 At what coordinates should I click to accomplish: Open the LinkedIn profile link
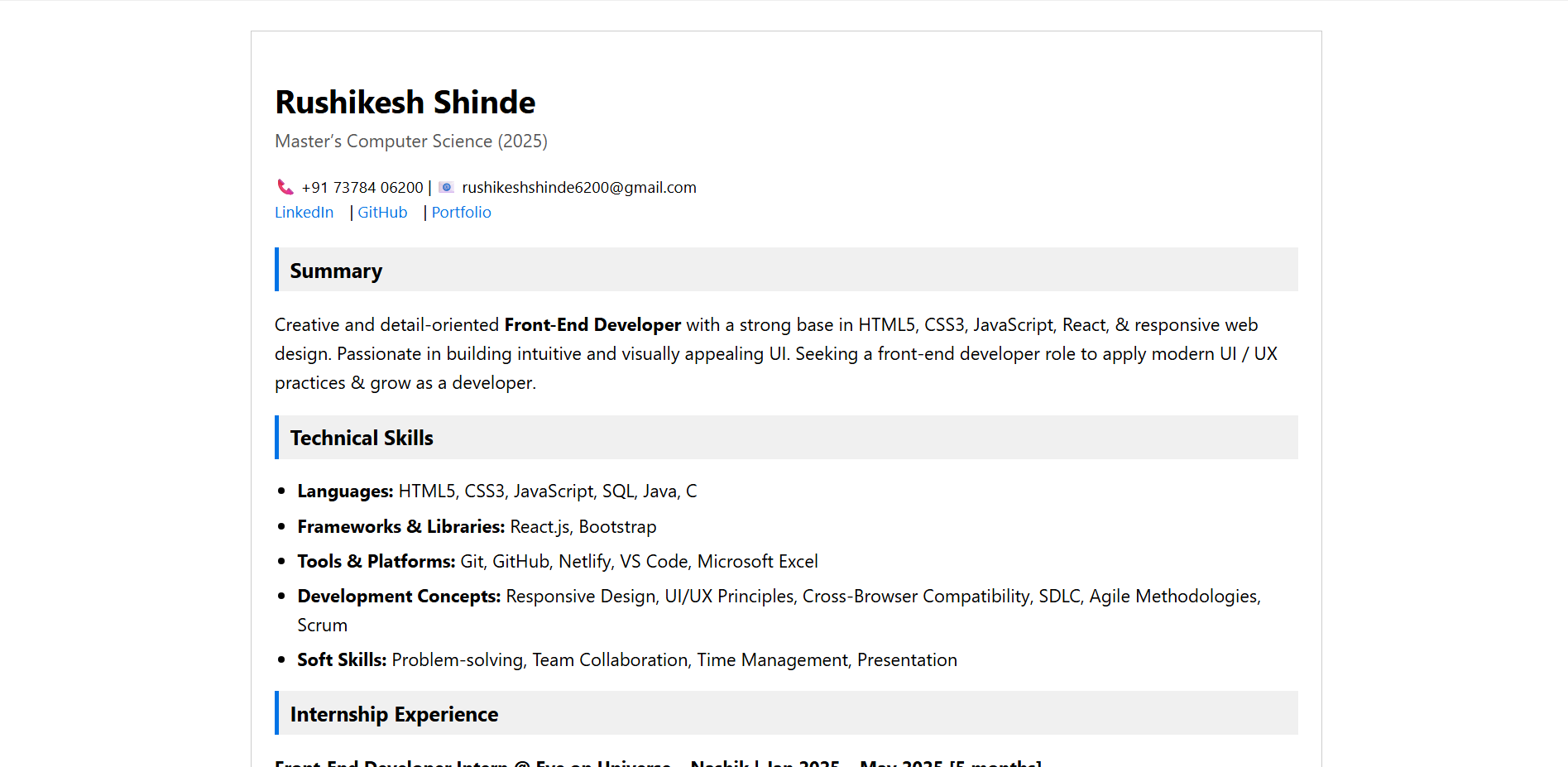click(x=304, y=213)
